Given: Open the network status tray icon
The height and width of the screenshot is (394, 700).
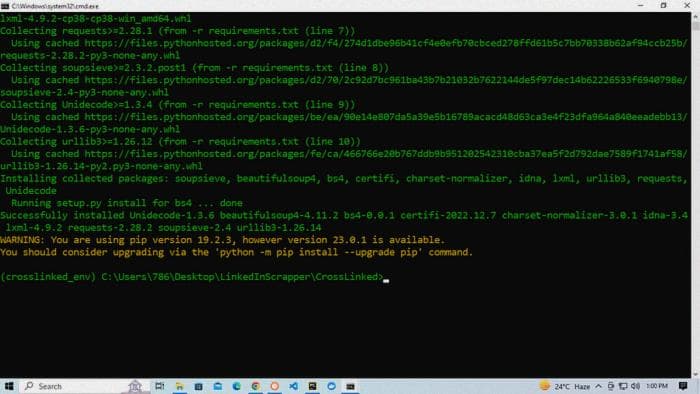Looking at the screenshot, I should [623, 386].
